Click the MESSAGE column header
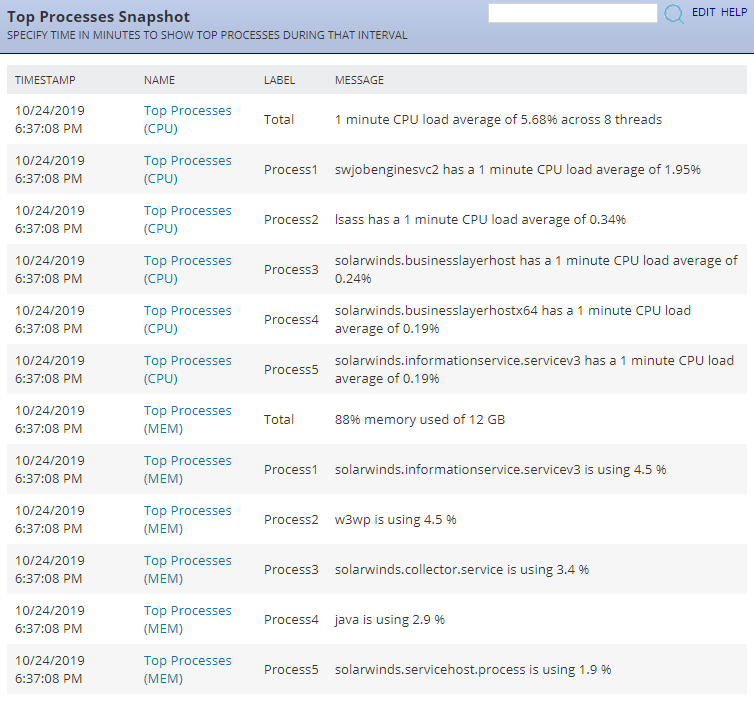 [x=359, y=80]
